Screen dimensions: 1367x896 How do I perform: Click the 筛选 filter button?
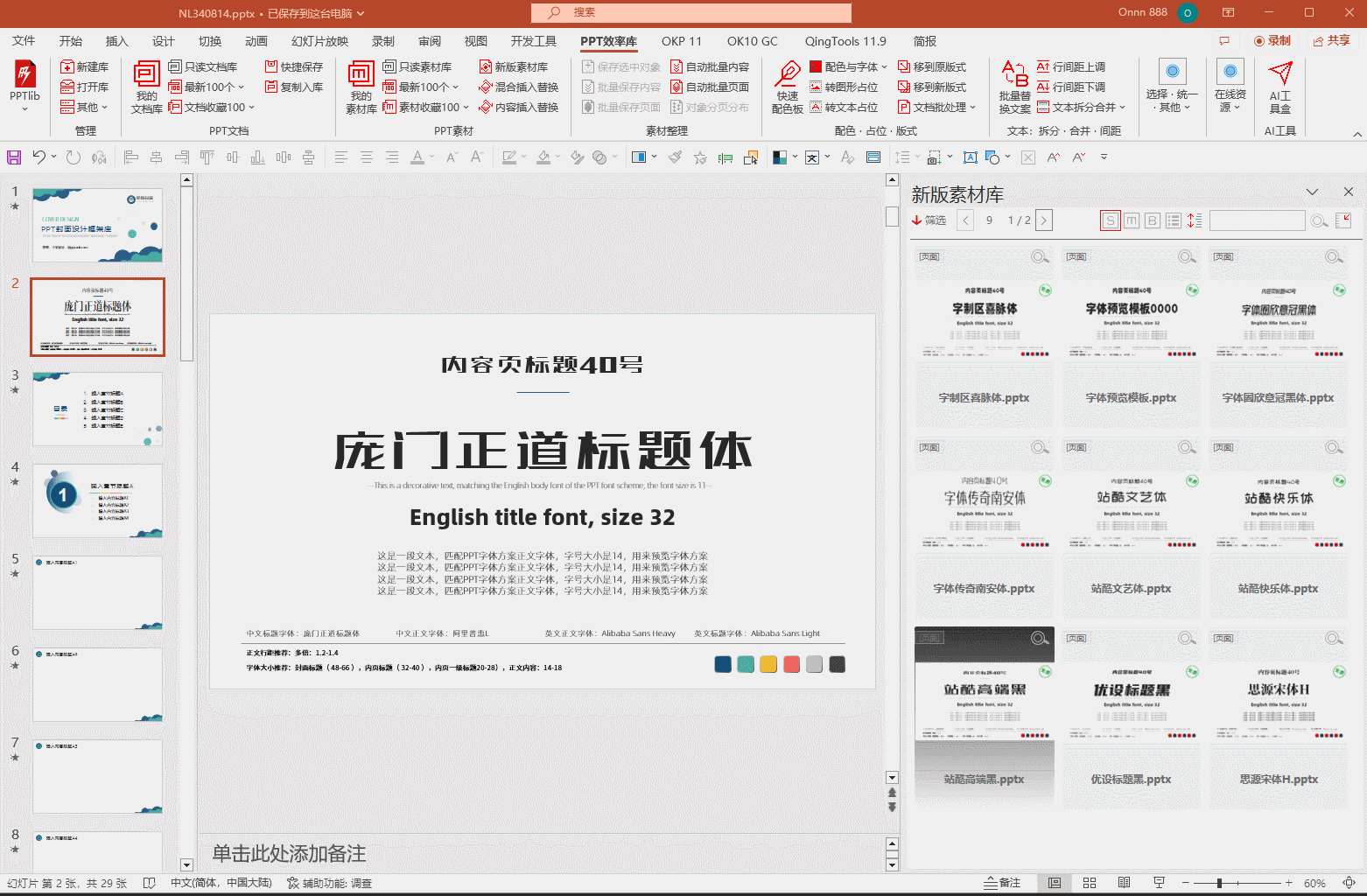pos(929,220)
